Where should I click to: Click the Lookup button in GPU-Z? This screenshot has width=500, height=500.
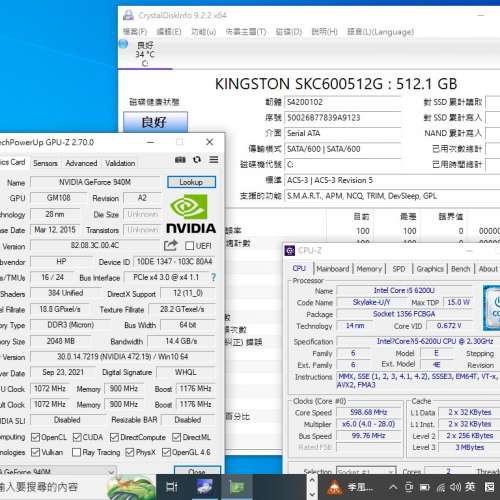pyautogui.click(x=191, y=182)
